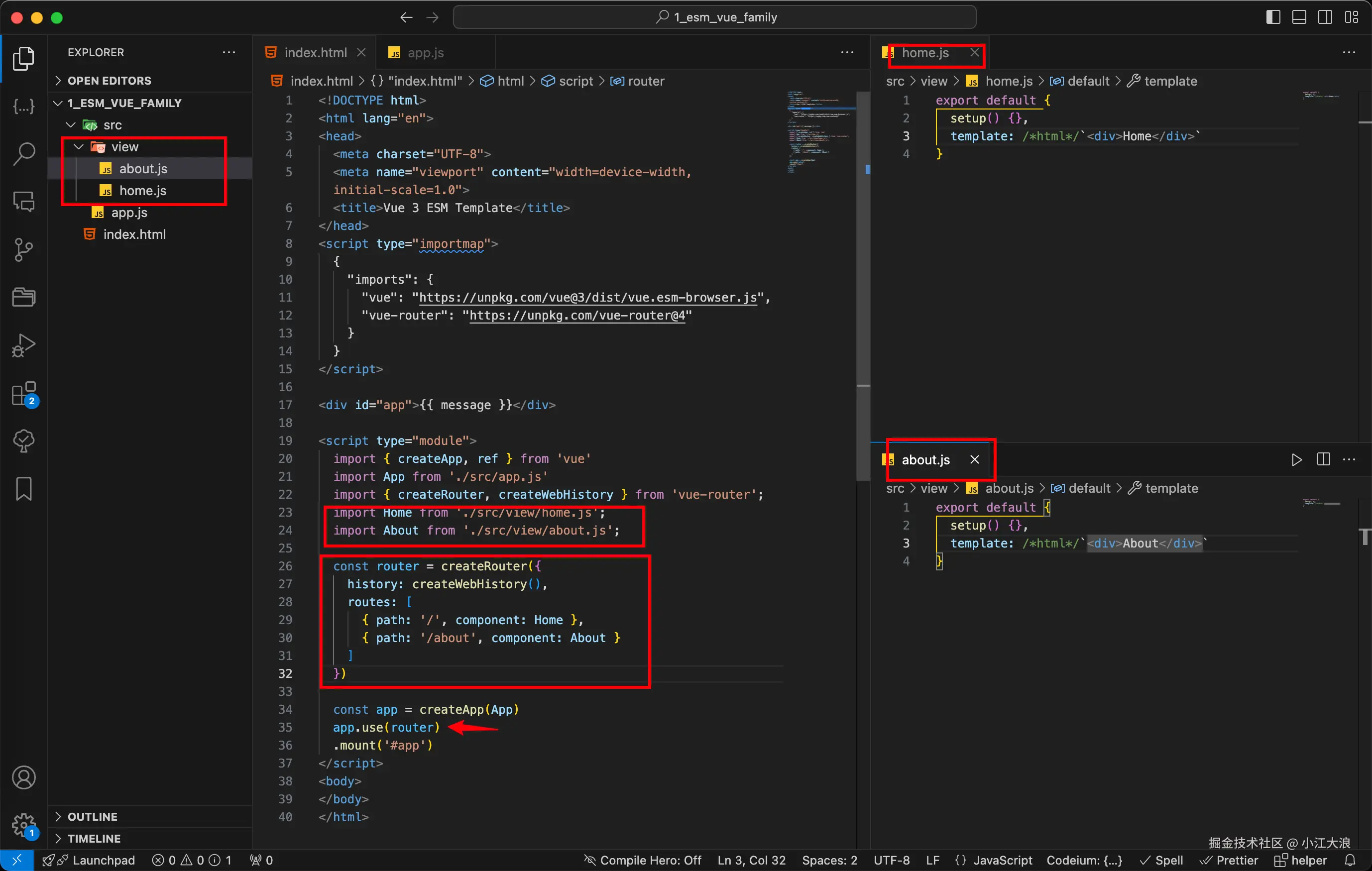
Task: Expand the OPEN EDITORS section
Action: point(110,81)
